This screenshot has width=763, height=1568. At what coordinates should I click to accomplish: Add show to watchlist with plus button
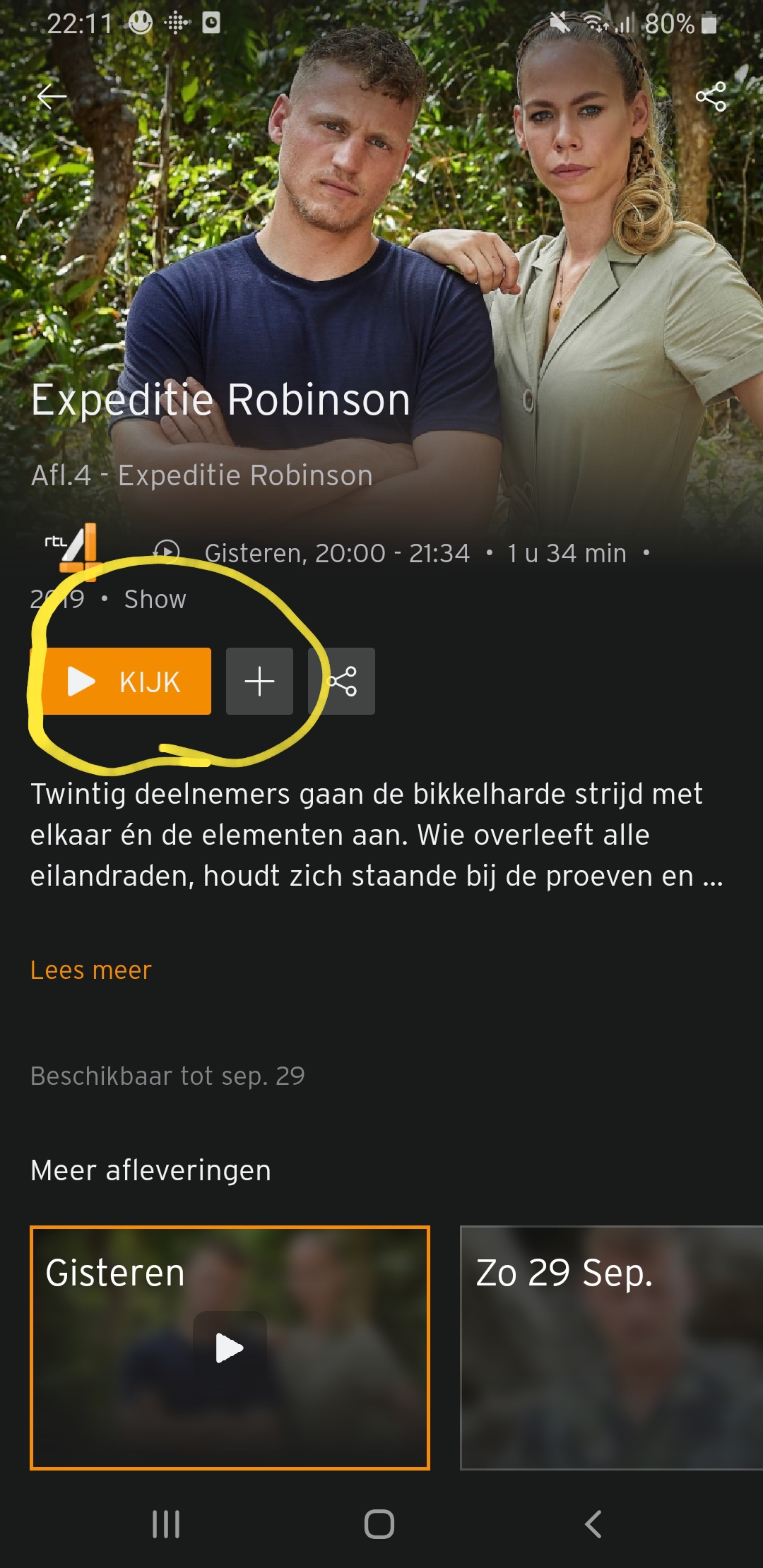[259, 682]
